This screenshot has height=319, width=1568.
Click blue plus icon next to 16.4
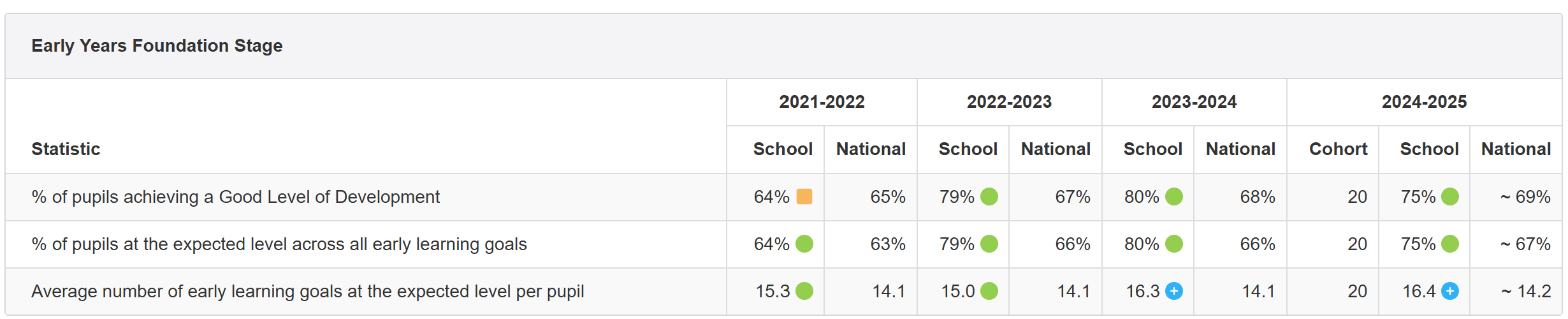click(x=1450, y=291)
